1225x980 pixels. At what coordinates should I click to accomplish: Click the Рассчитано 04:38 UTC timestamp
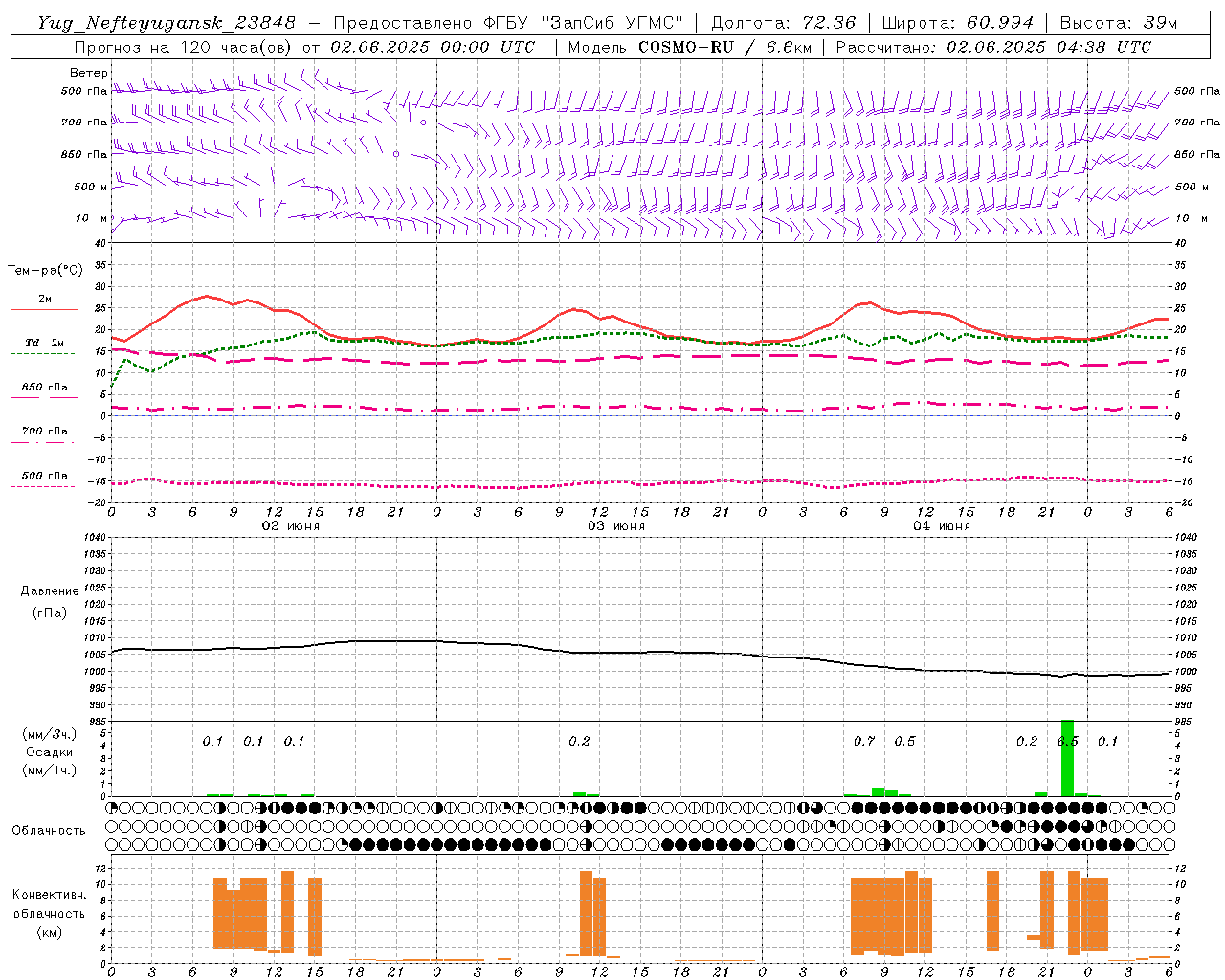(993, 47)
